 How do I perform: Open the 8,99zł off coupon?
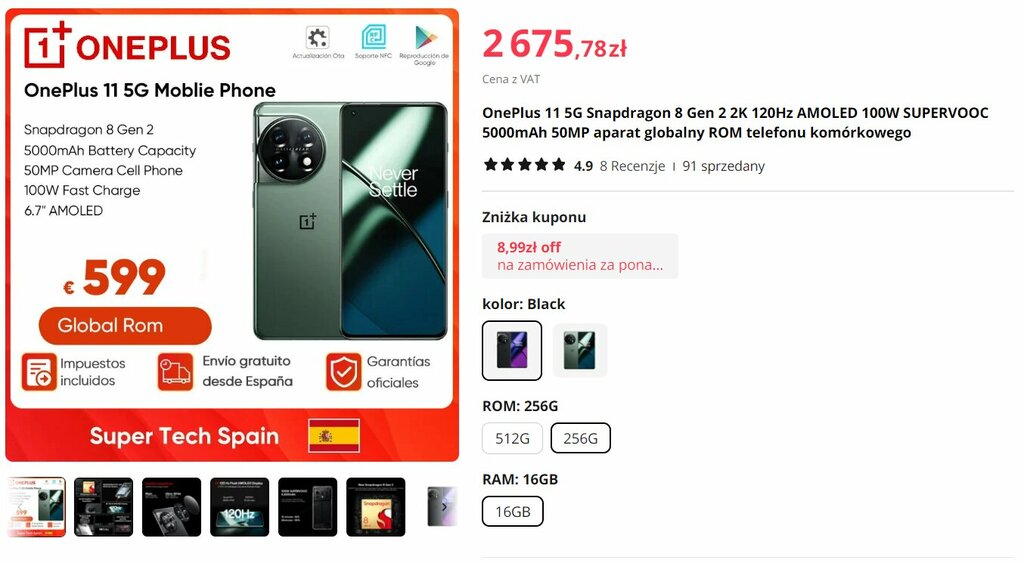pos(580,256)
